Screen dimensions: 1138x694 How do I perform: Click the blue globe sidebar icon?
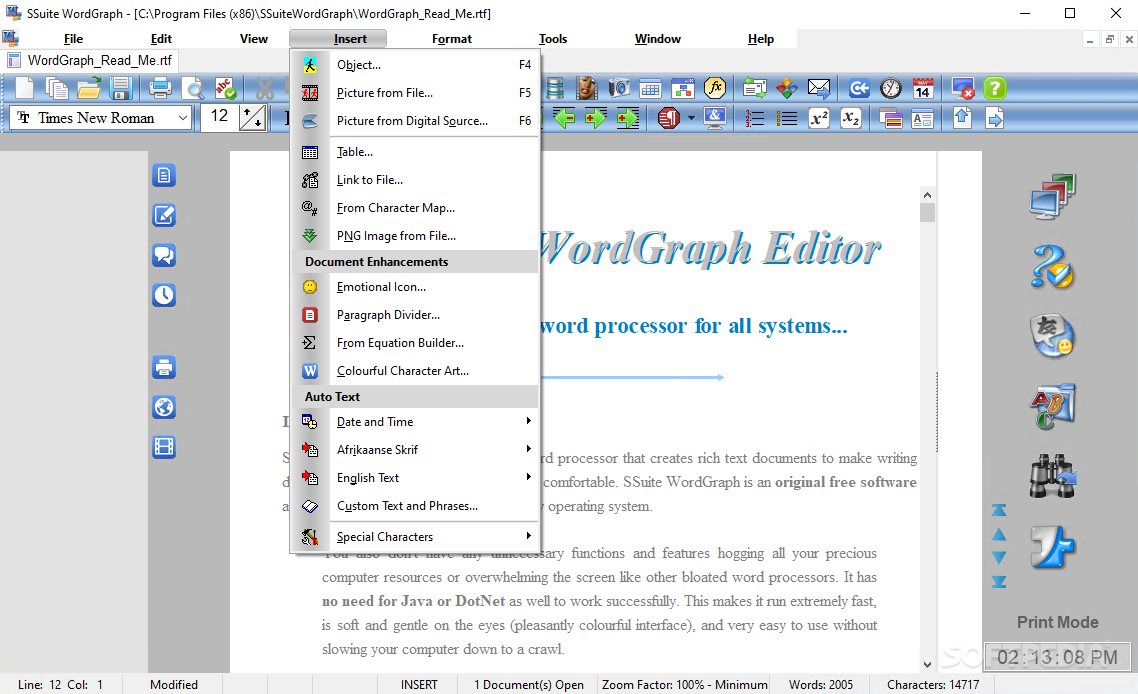tap(164, 407)
